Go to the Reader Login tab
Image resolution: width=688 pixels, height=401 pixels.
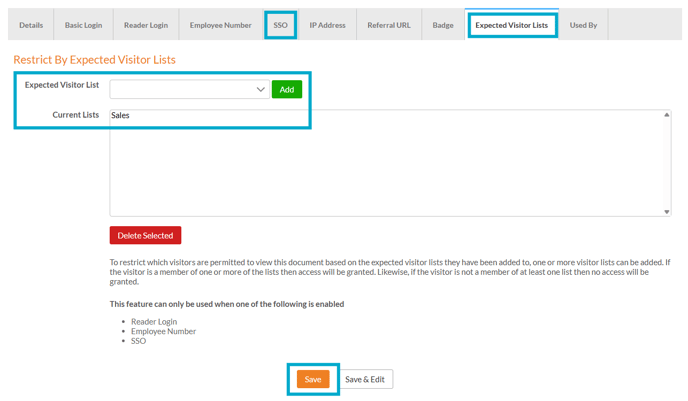pos(146,25)
